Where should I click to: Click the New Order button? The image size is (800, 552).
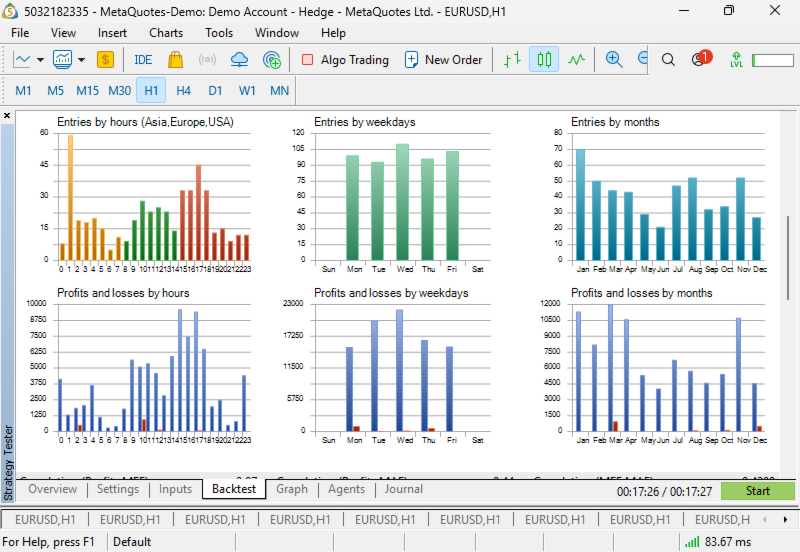pos(443,60)
